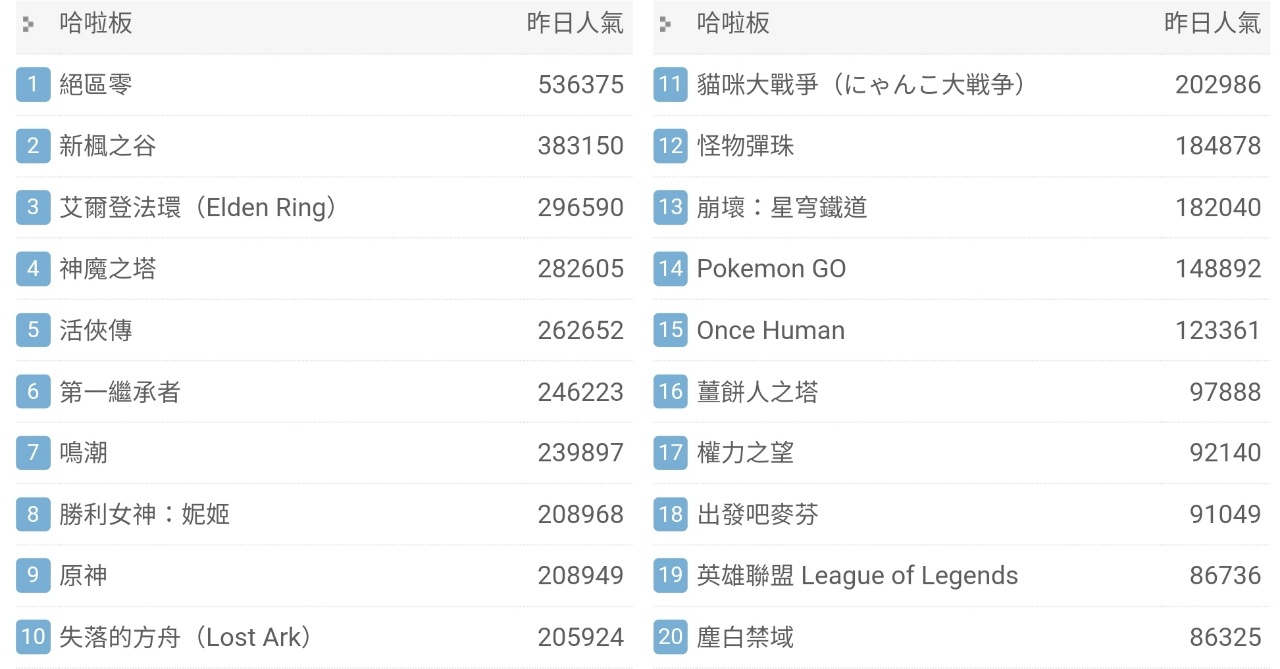Click the right 哈啦板 column header
1280x669 pixels.
[733, 24]
